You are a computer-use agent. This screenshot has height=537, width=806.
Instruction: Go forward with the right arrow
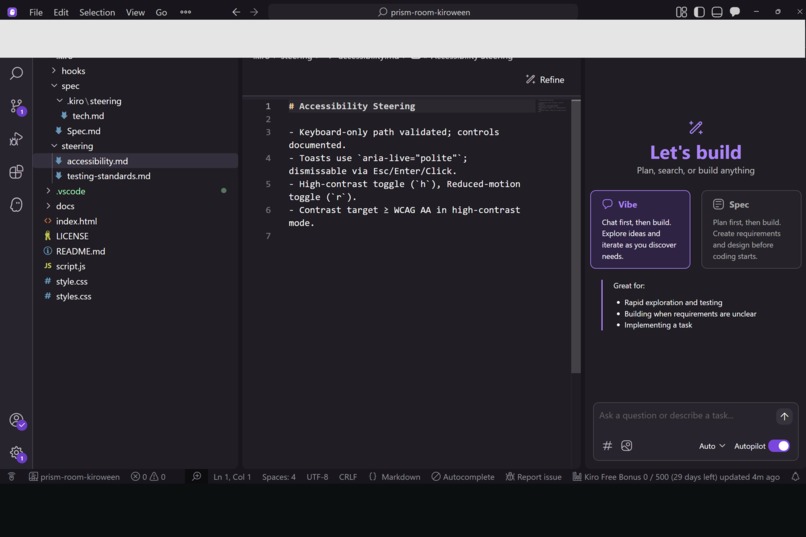254,12
